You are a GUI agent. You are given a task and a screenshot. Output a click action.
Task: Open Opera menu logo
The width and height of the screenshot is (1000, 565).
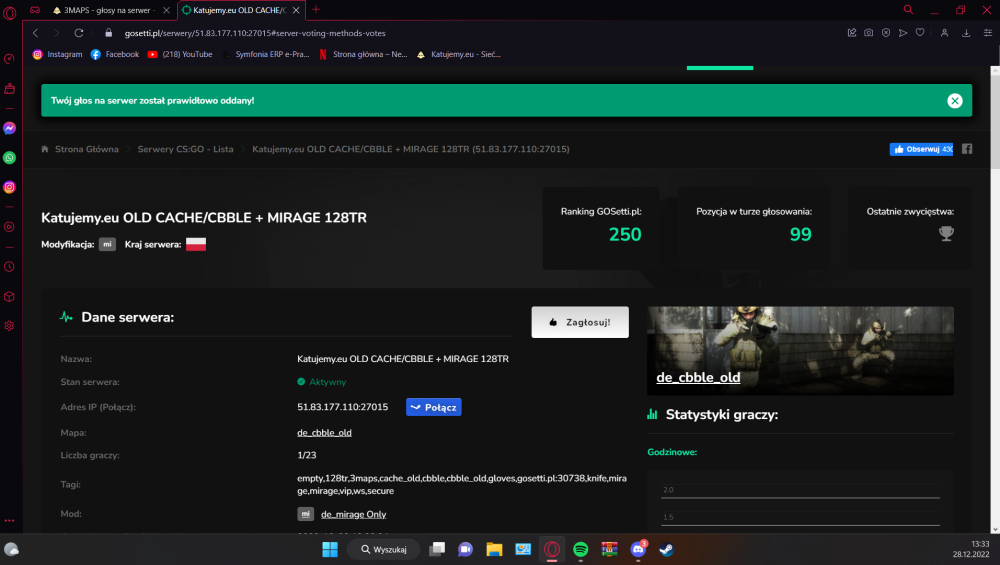pyautogui.click(x=10, y=11)
